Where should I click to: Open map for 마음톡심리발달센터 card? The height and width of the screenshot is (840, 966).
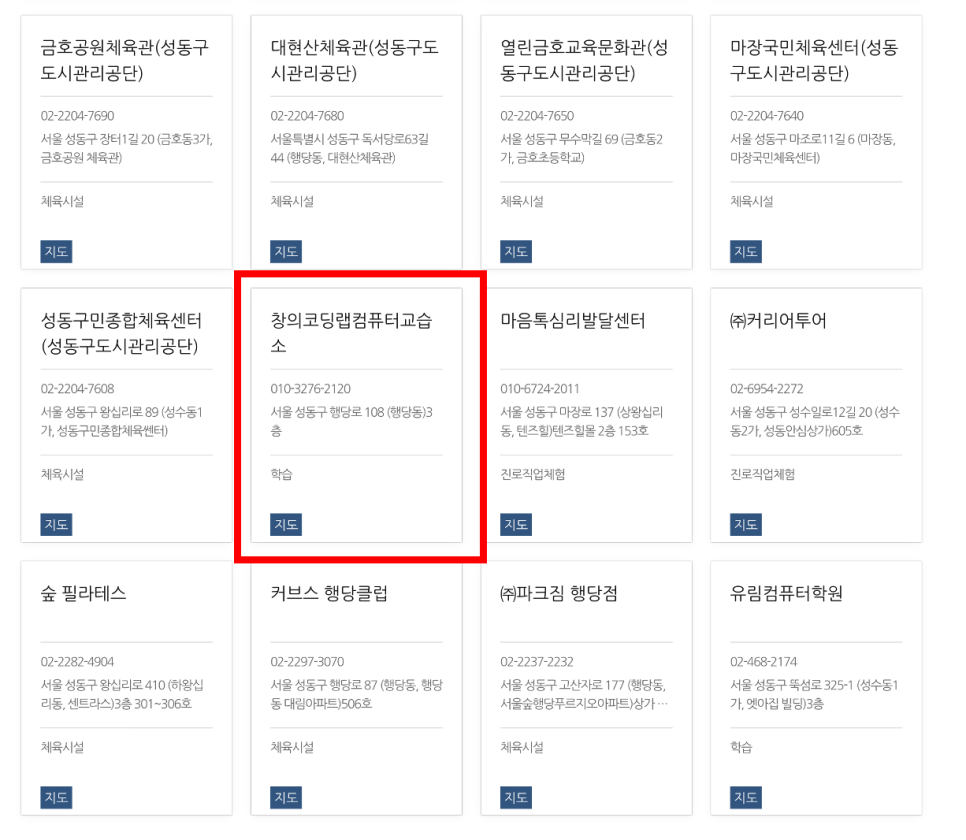point(516,524)
